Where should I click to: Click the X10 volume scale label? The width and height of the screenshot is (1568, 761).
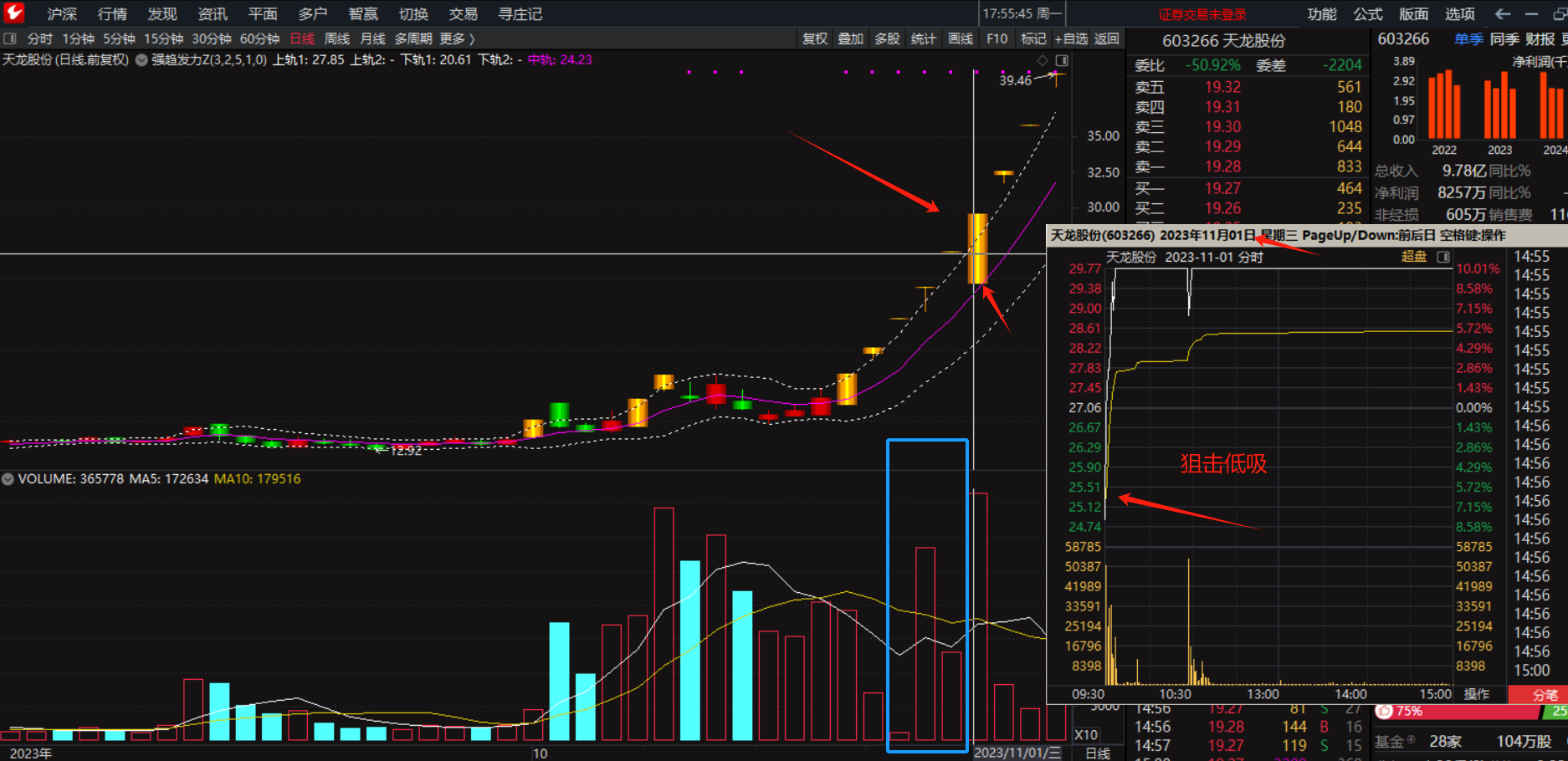1086,735
